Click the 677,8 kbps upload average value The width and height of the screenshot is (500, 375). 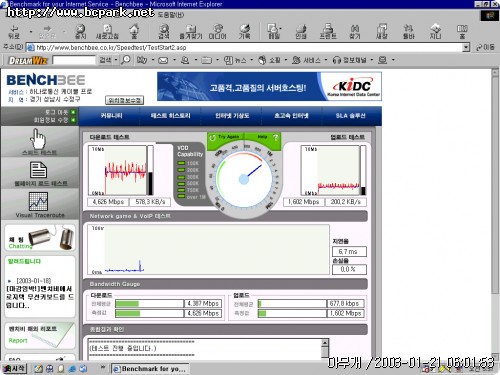[x=345, y=303]
